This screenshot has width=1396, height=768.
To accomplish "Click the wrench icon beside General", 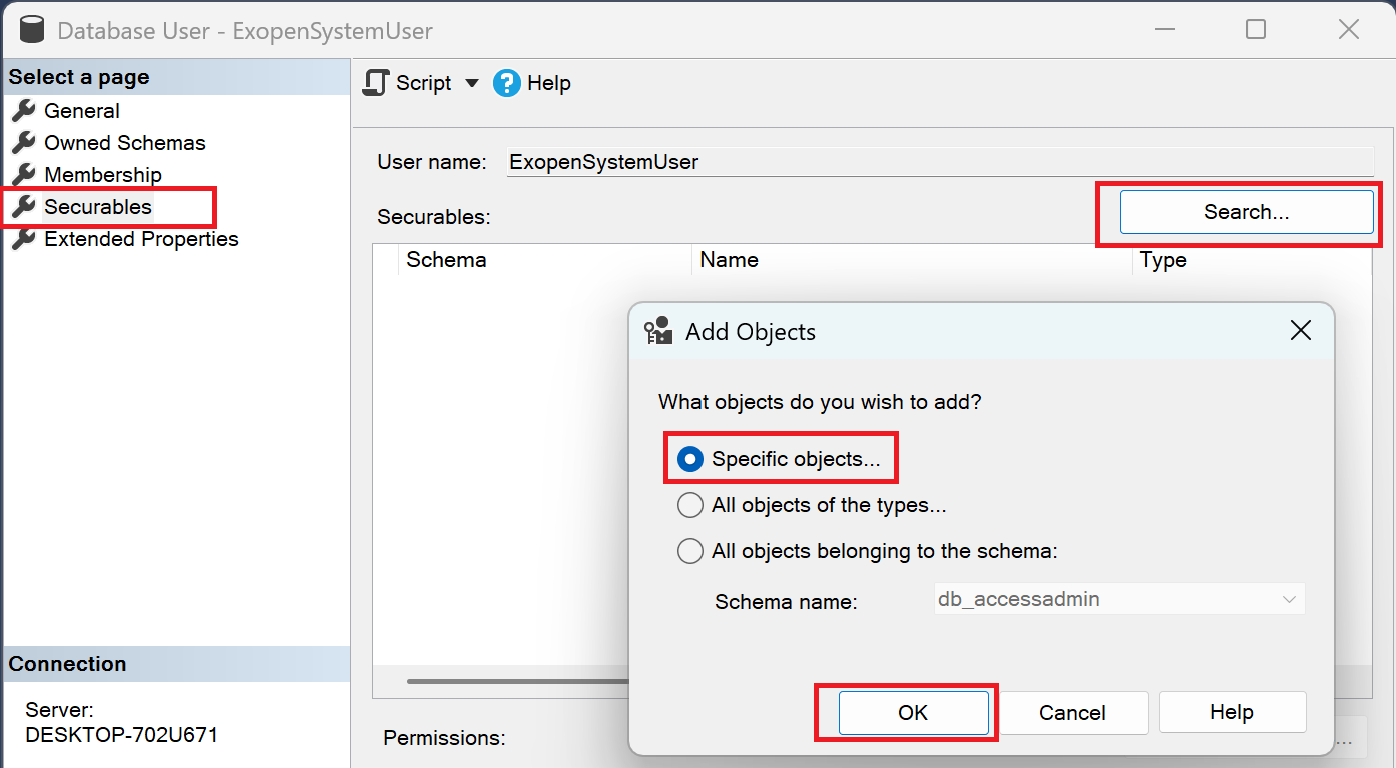I will pyautogui.click(x=23, y=111).
